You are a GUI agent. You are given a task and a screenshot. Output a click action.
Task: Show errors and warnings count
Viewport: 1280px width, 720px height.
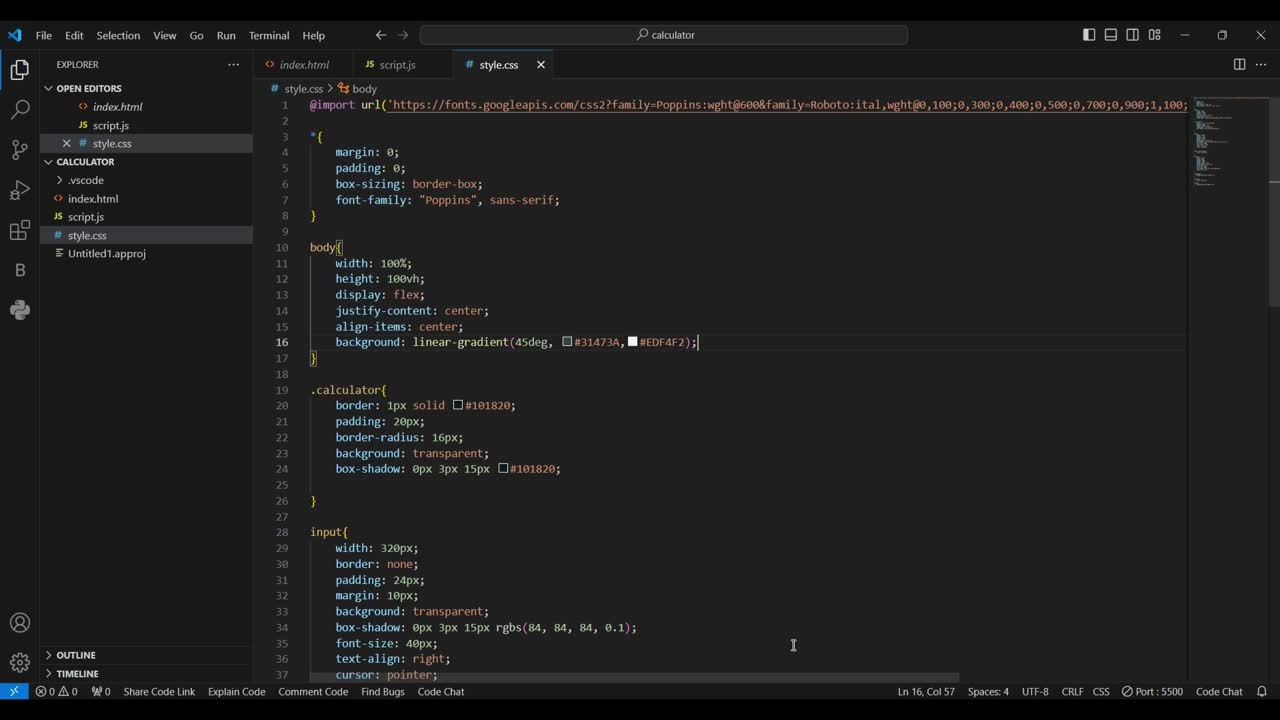coord(56,691)
